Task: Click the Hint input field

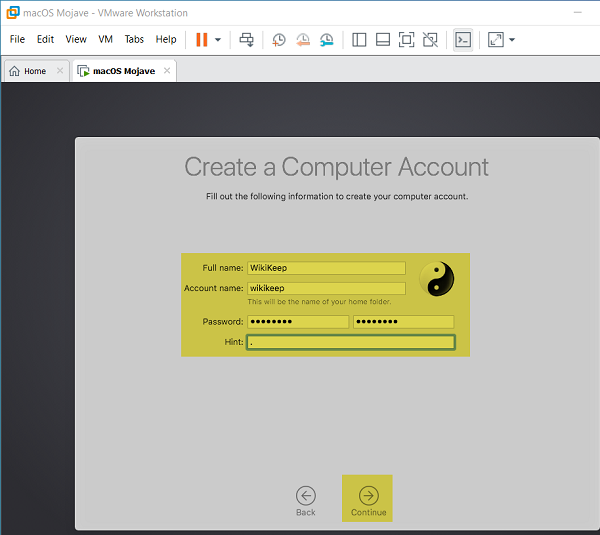Action: pos(351,342)
